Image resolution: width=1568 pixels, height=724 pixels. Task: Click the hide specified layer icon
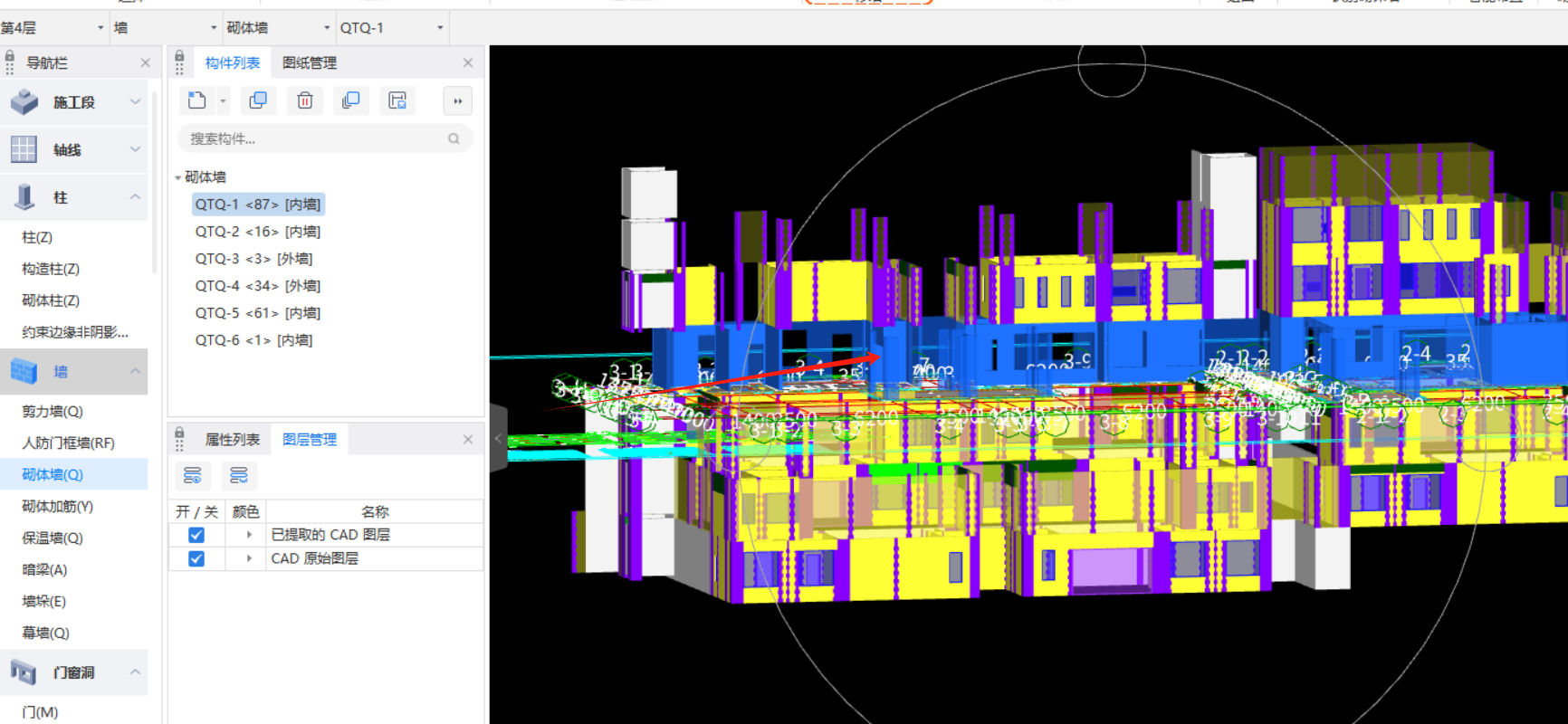pos(239,475)
